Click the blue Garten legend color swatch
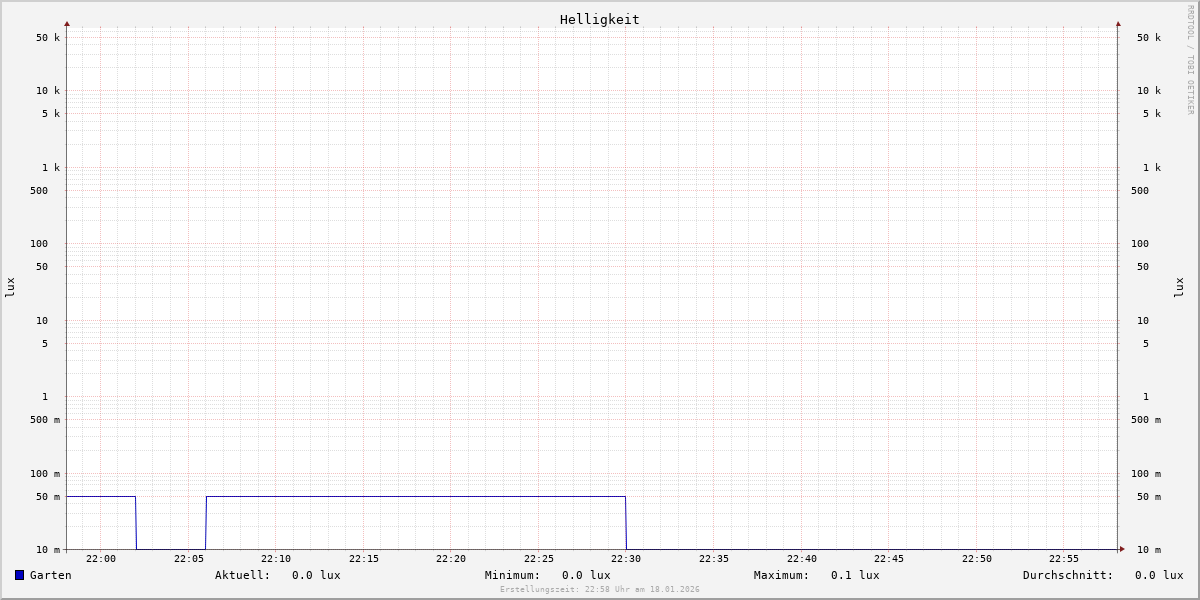Screen dimensions: 1200x600 (19, 575)
